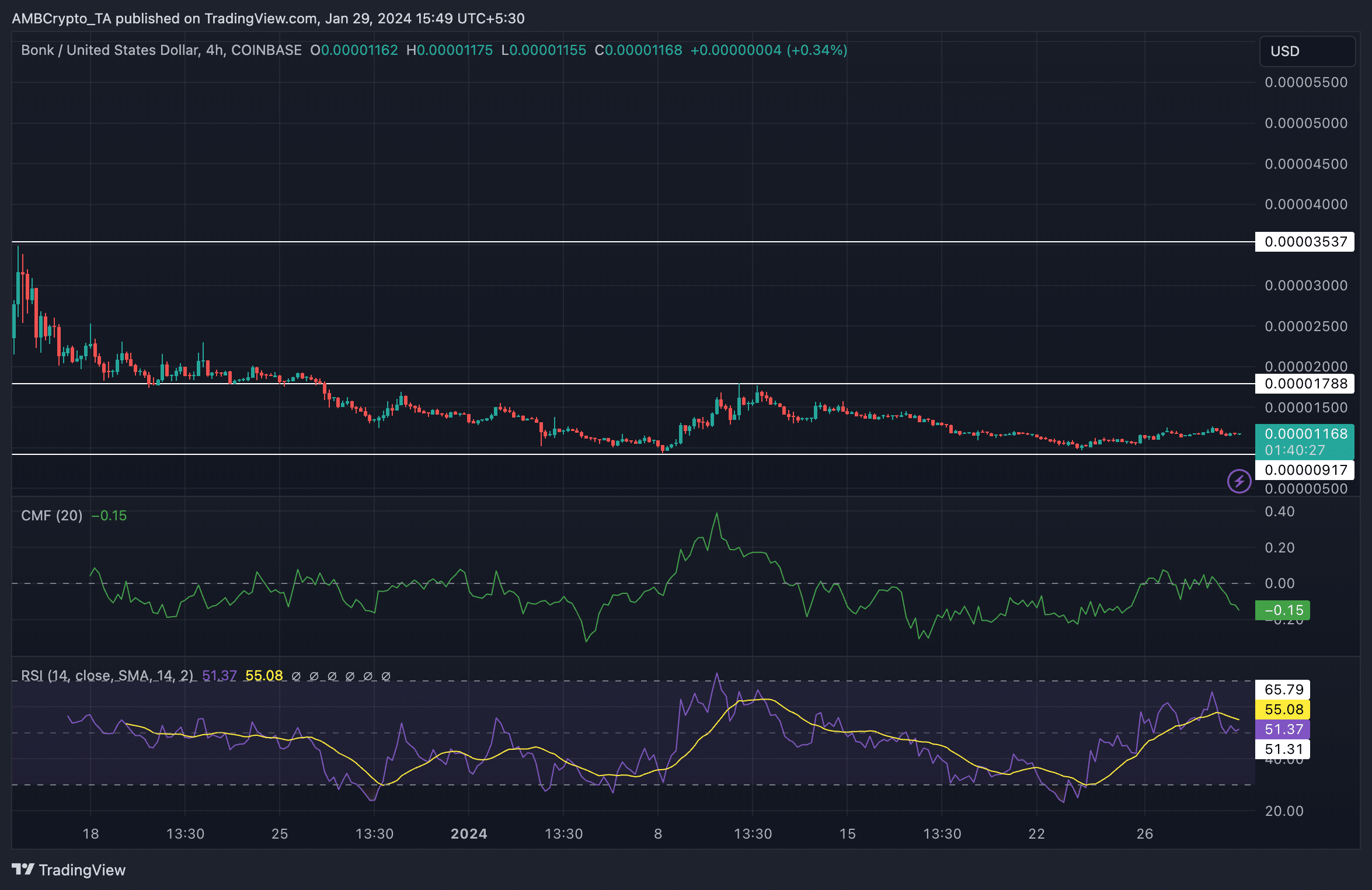This screenshot has width=1372, height=890.
Task: Click the purple 51.37 RSI value label
Action: click(1283, 729)
